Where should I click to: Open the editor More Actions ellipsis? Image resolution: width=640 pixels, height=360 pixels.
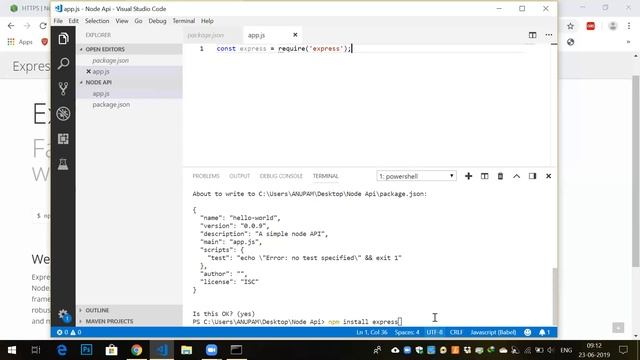[549, 35]
